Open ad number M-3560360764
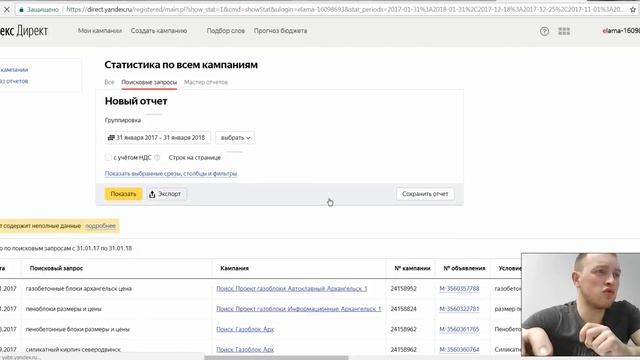Viewport: 640px width, 360px height. [459, 350]
